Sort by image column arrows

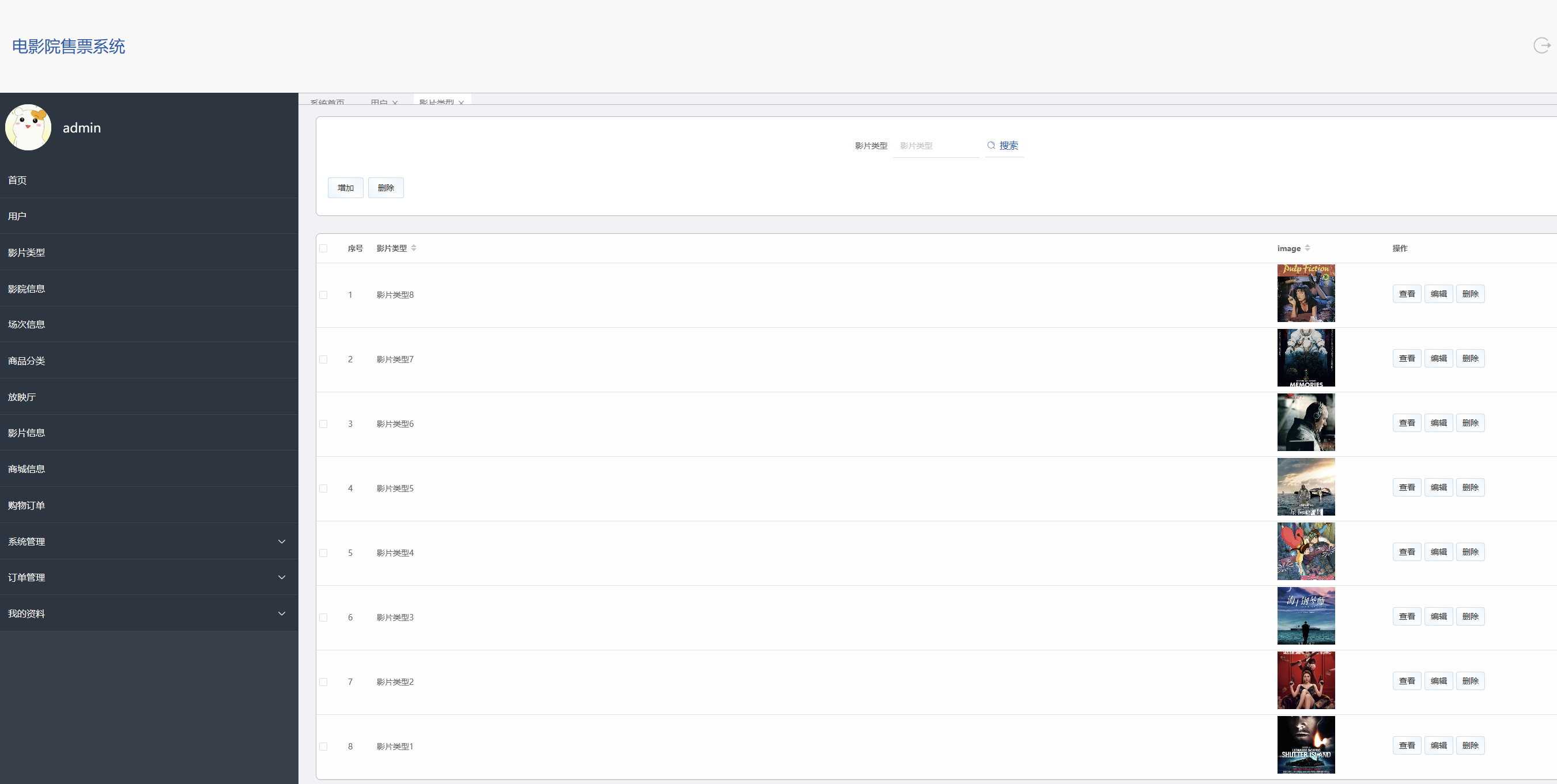point(1307,248)
